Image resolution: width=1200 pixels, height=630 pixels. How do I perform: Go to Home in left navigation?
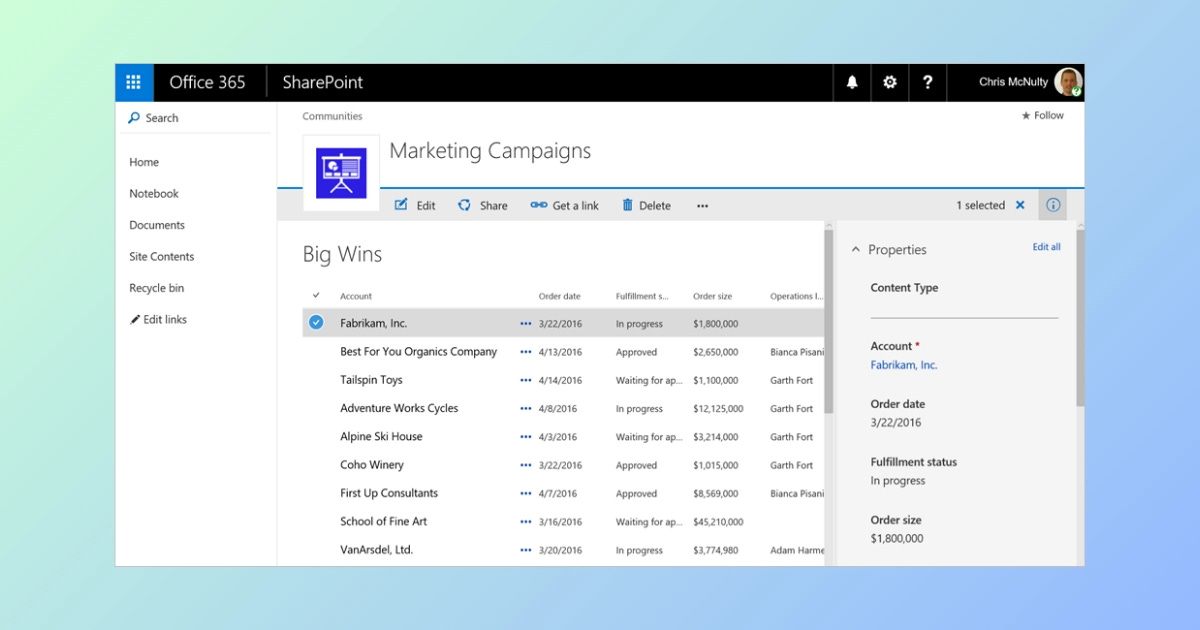(x=144, y=162)
